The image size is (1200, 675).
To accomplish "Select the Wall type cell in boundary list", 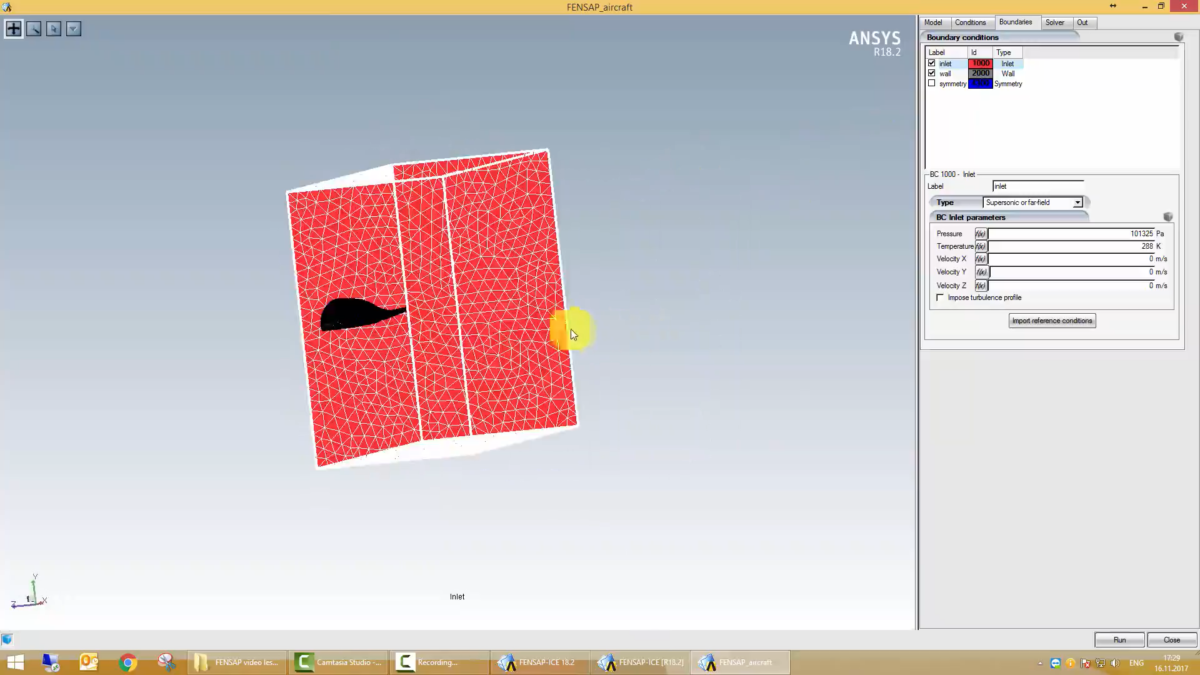I will [1008, 73].
